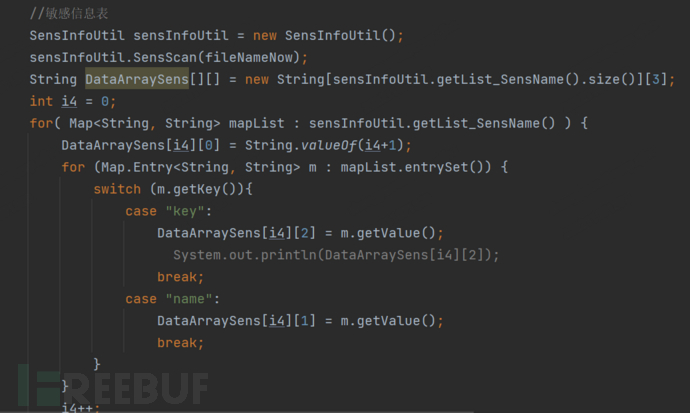Click DataArraySens[i4][1] assignment
This screenshot has width=690, height=413.
[236, 321]
